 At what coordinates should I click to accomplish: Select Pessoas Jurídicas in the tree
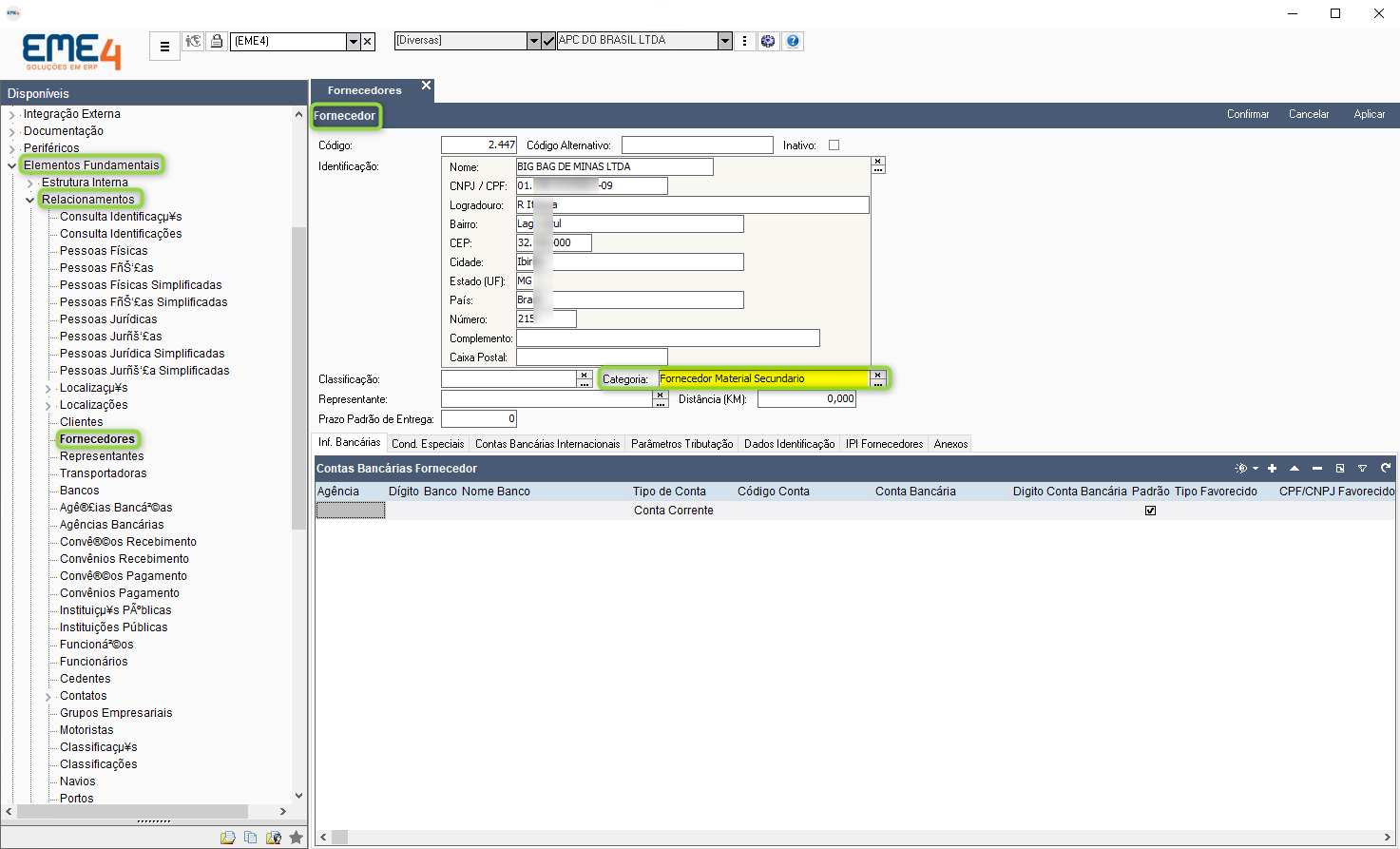[x=108, y=319]
